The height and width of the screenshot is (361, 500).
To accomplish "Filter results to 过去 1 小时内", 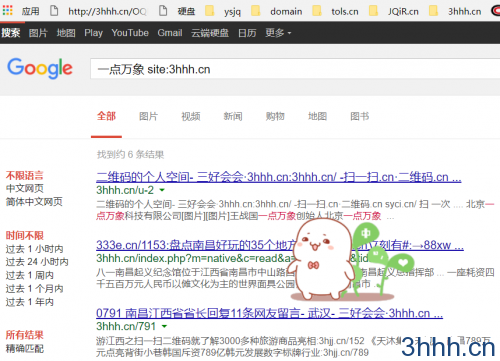I will 34,249.
